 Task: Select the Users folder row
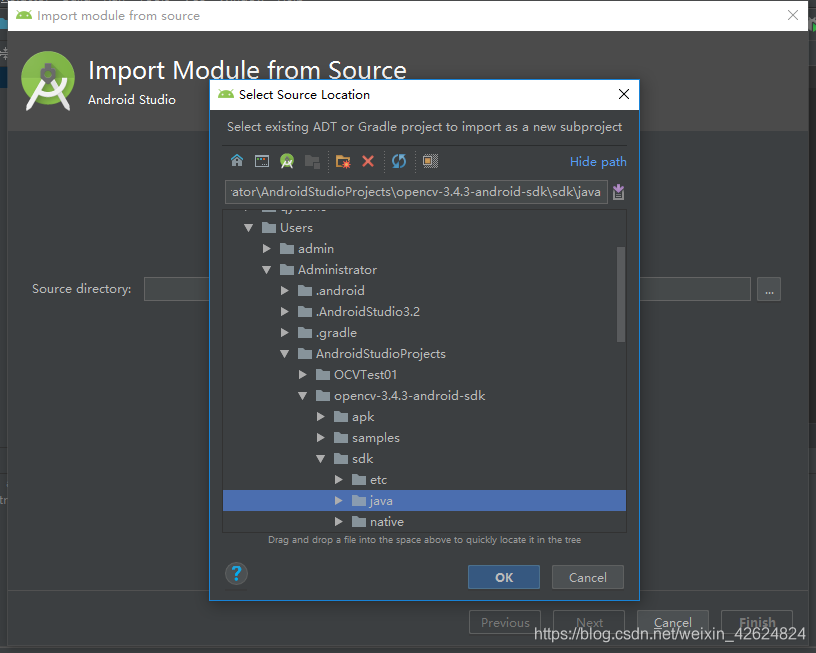pyautogui.click(x=424, y=228)
